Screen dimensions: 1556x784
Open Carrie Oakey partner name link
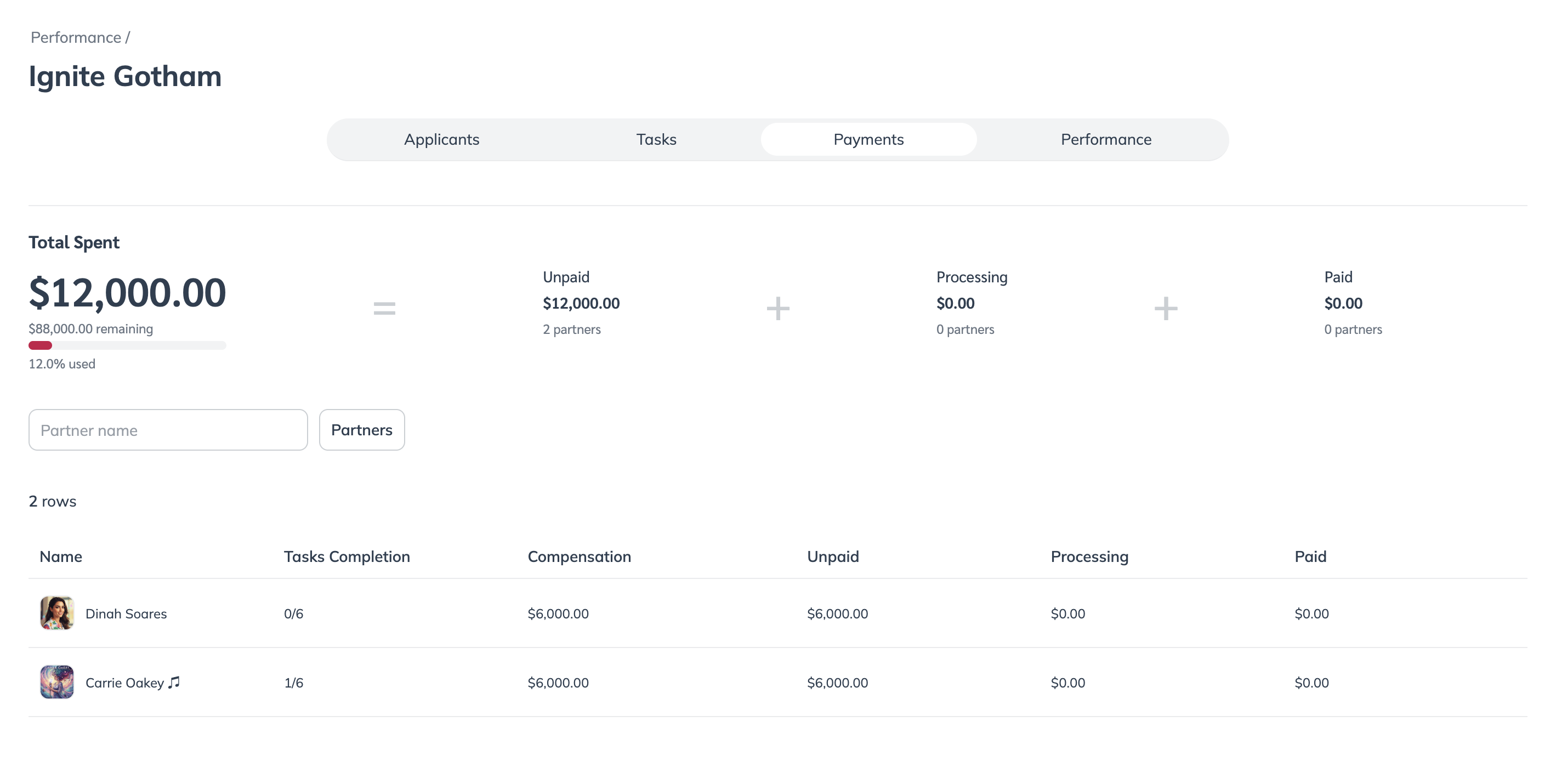coord(124,683)
